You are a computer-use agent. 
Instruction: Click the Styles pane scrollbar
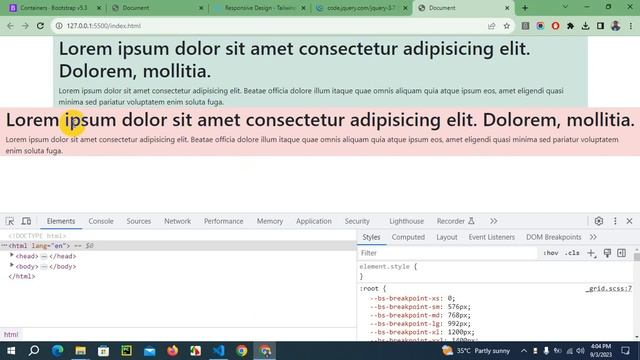point(637,256)
